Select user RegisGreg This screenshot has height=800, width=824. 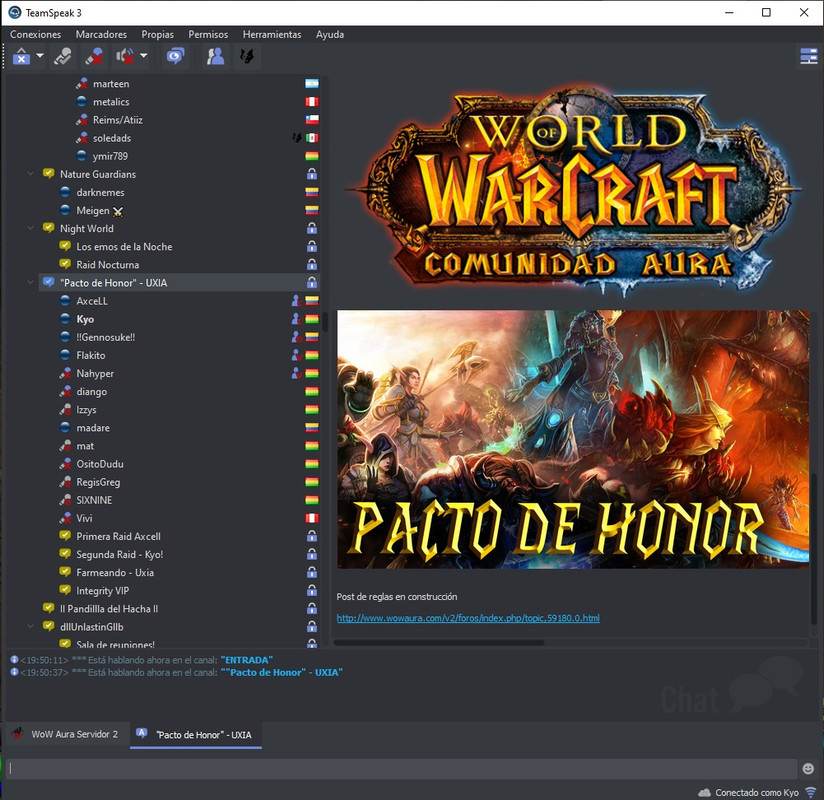98,482
